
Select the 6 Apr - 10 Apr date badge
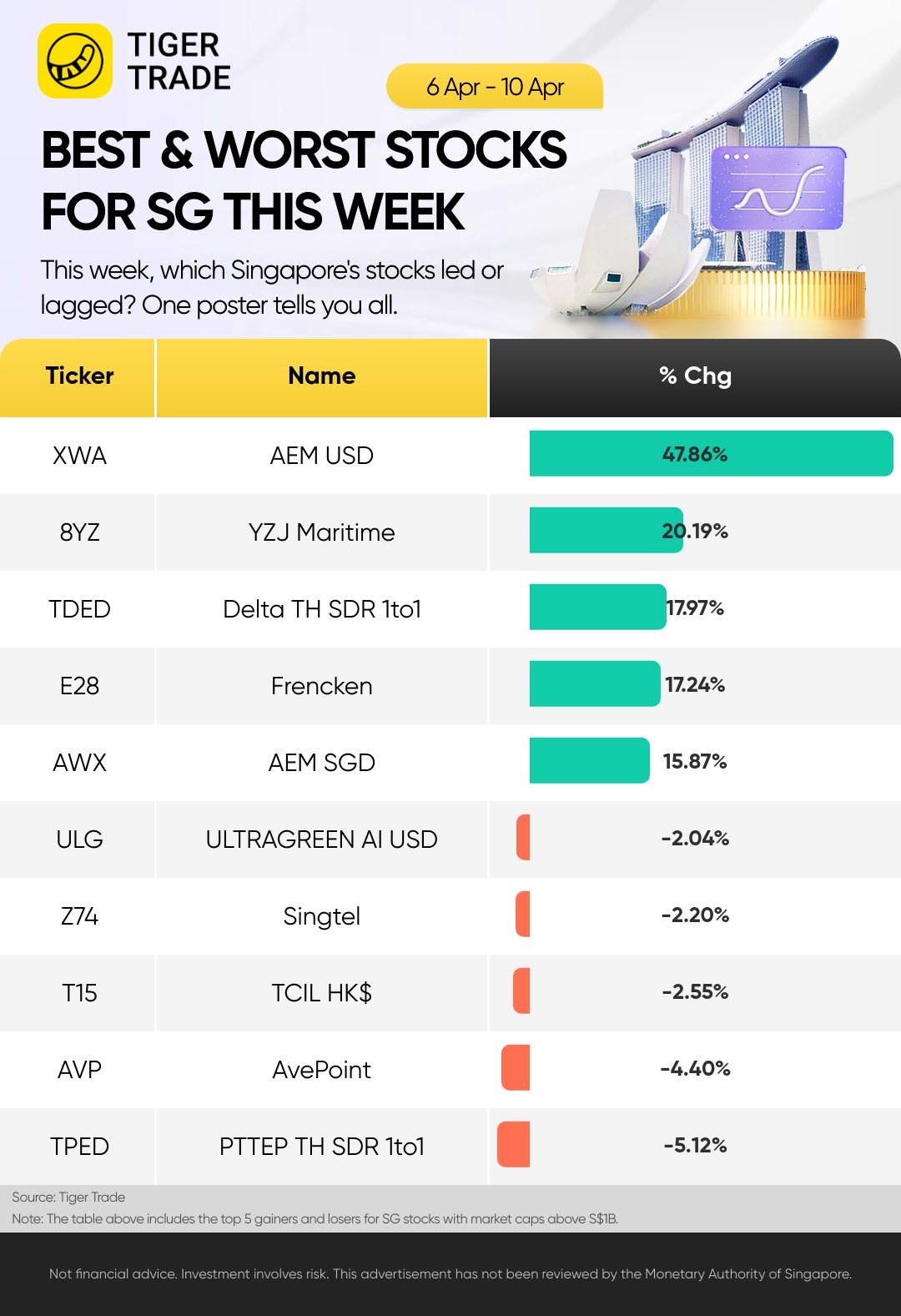[x=495, y=86]
